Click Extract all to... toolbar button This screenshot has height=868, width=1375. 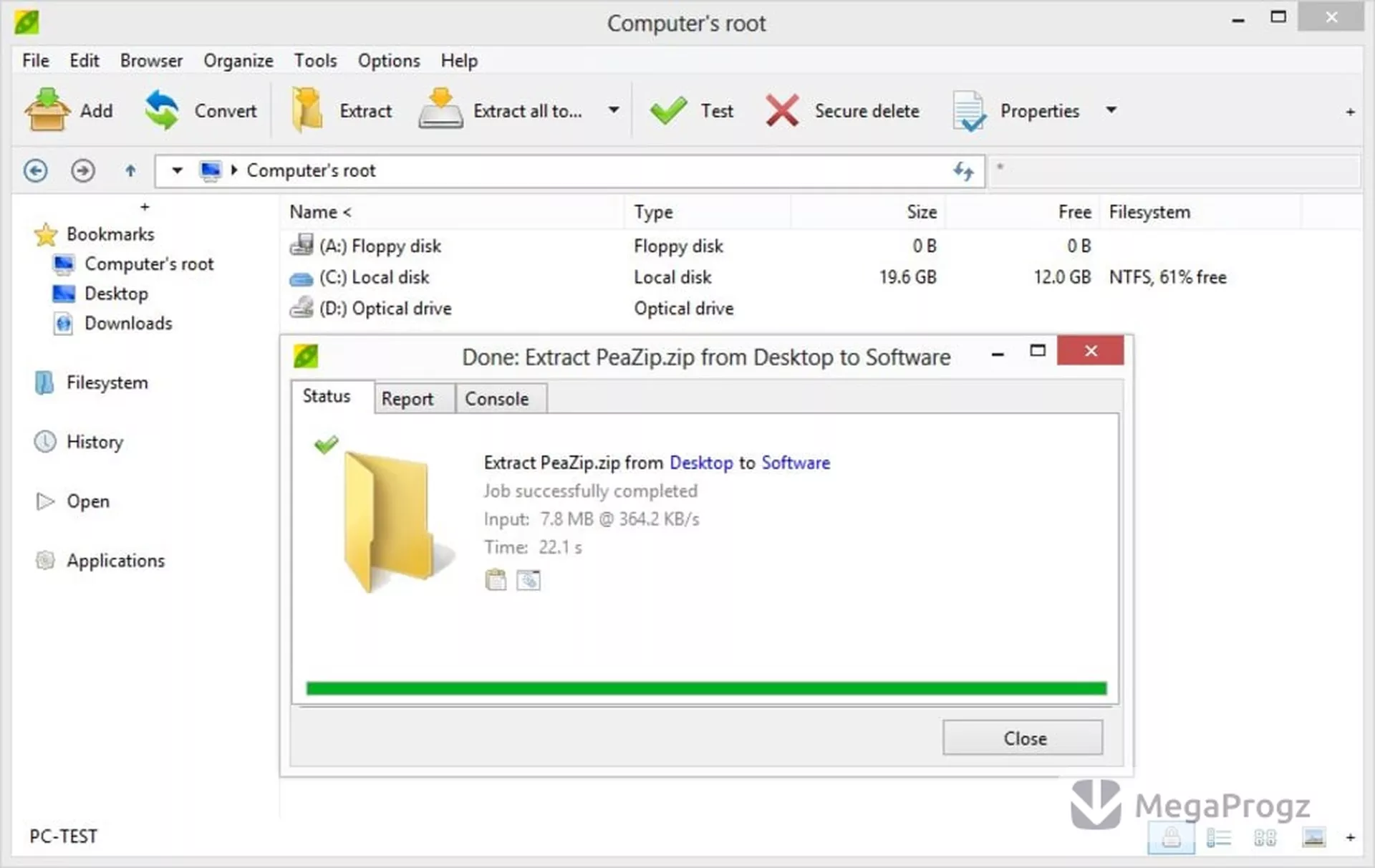click(501, 110)
